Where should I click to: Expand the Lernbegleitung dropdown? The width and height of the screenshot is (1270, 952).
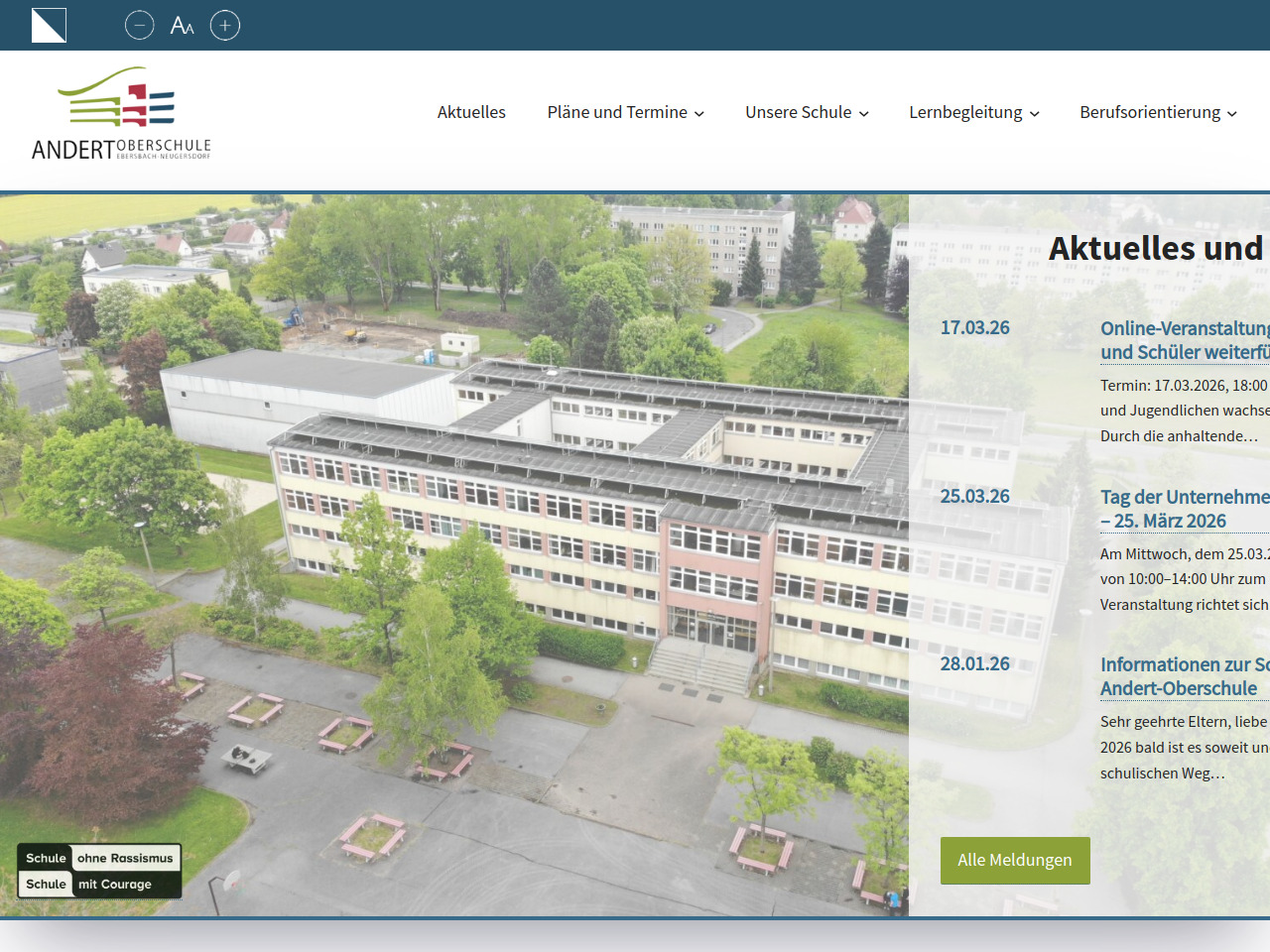click(x=973, y=112)
